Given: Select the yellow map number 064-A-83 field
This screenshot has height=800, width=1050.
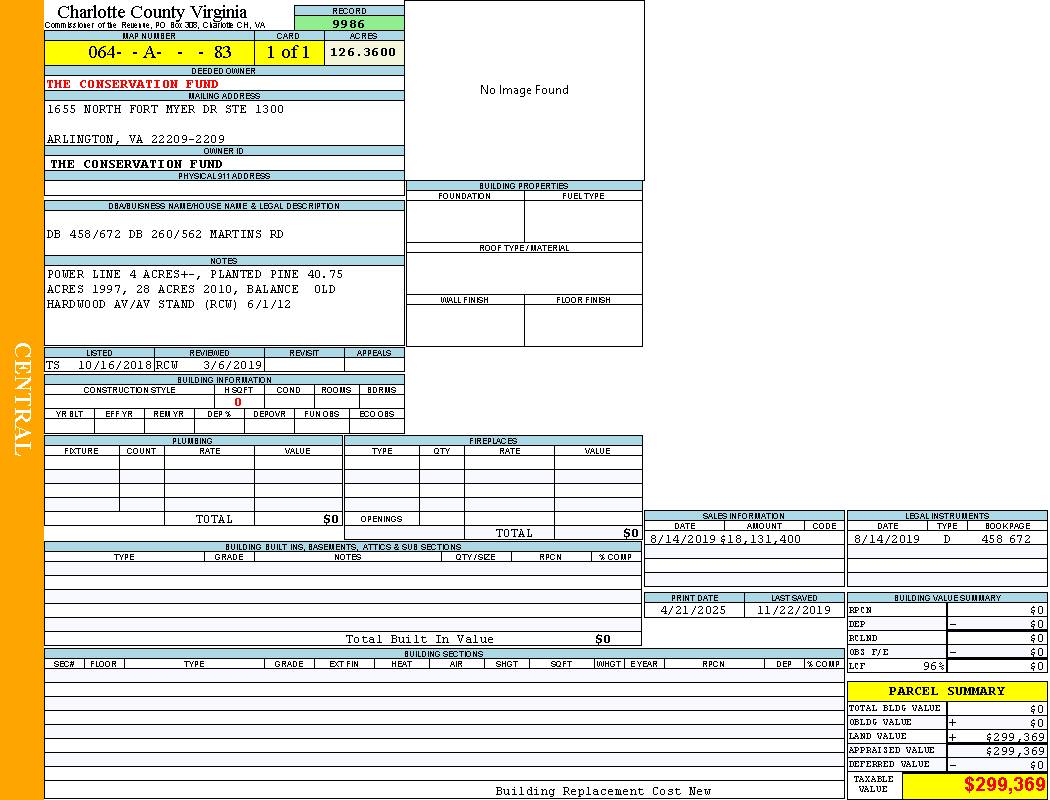Looking at the screenshot, I should (149, 52).
